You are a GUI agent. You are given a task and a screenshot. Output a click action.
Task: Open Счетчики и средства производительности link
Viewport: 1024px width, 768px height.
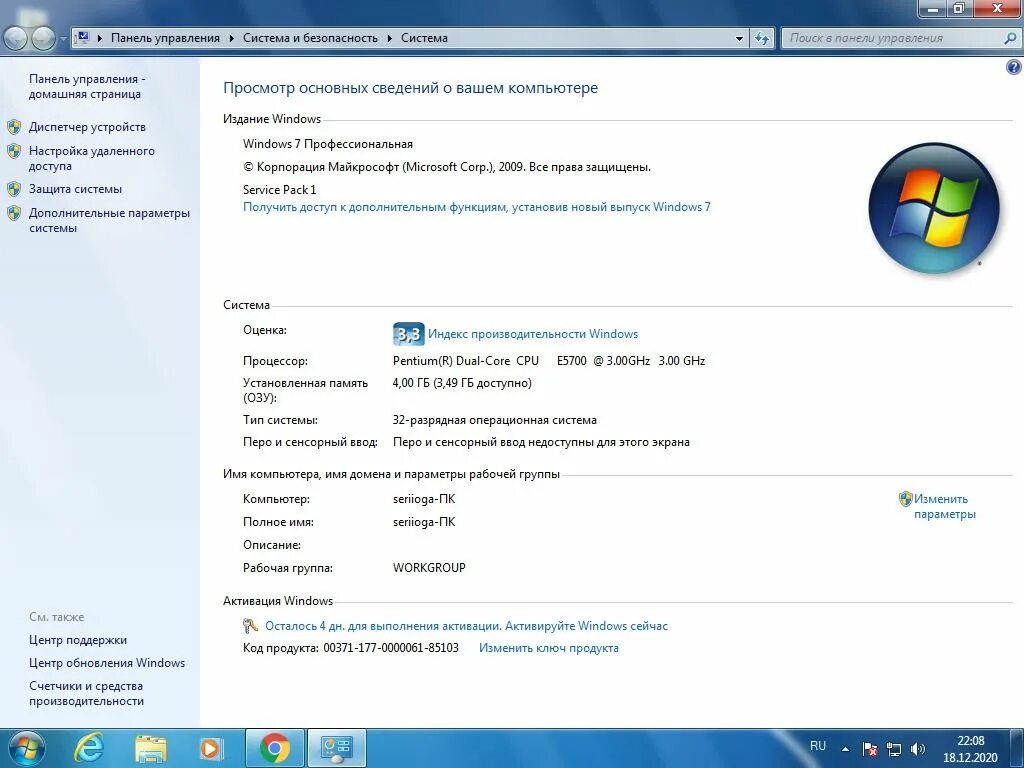pos(86,693)
